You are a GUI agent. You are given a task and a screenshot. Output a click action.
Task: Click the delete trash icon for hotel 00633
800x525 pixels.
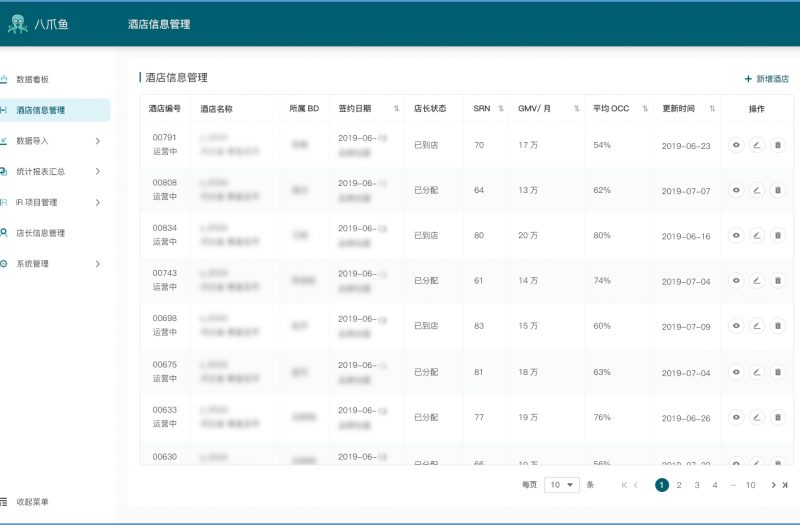[778, 417]
